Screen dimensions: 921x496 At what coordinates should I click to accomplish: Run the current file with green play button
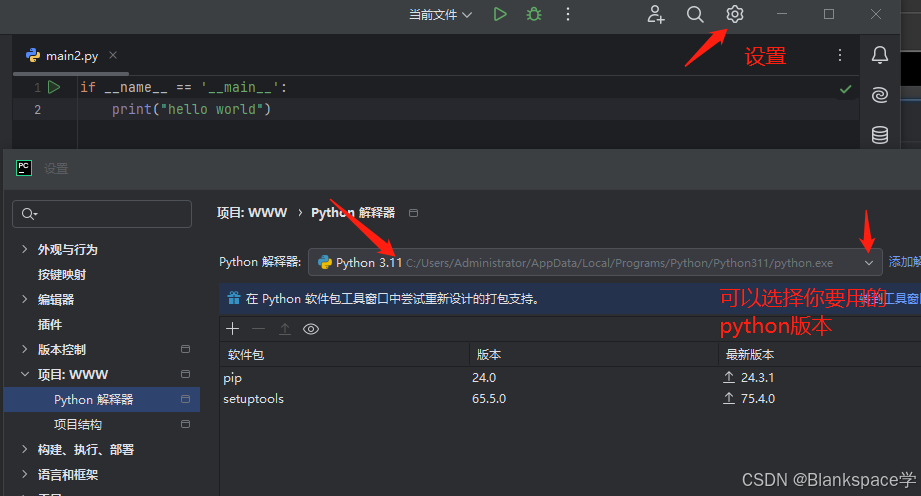(x=500, y=14)
